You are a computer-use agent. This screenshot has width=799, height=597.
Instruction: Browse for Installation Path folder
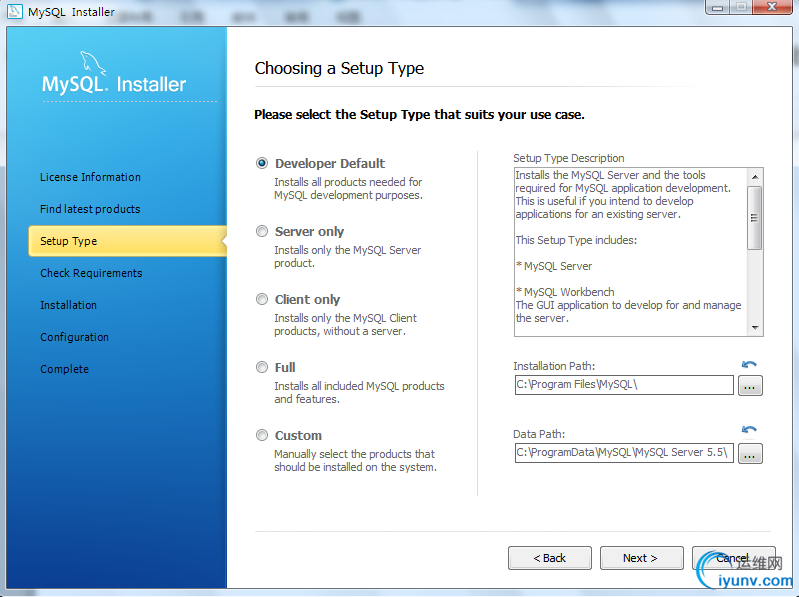tap(749, 386)
